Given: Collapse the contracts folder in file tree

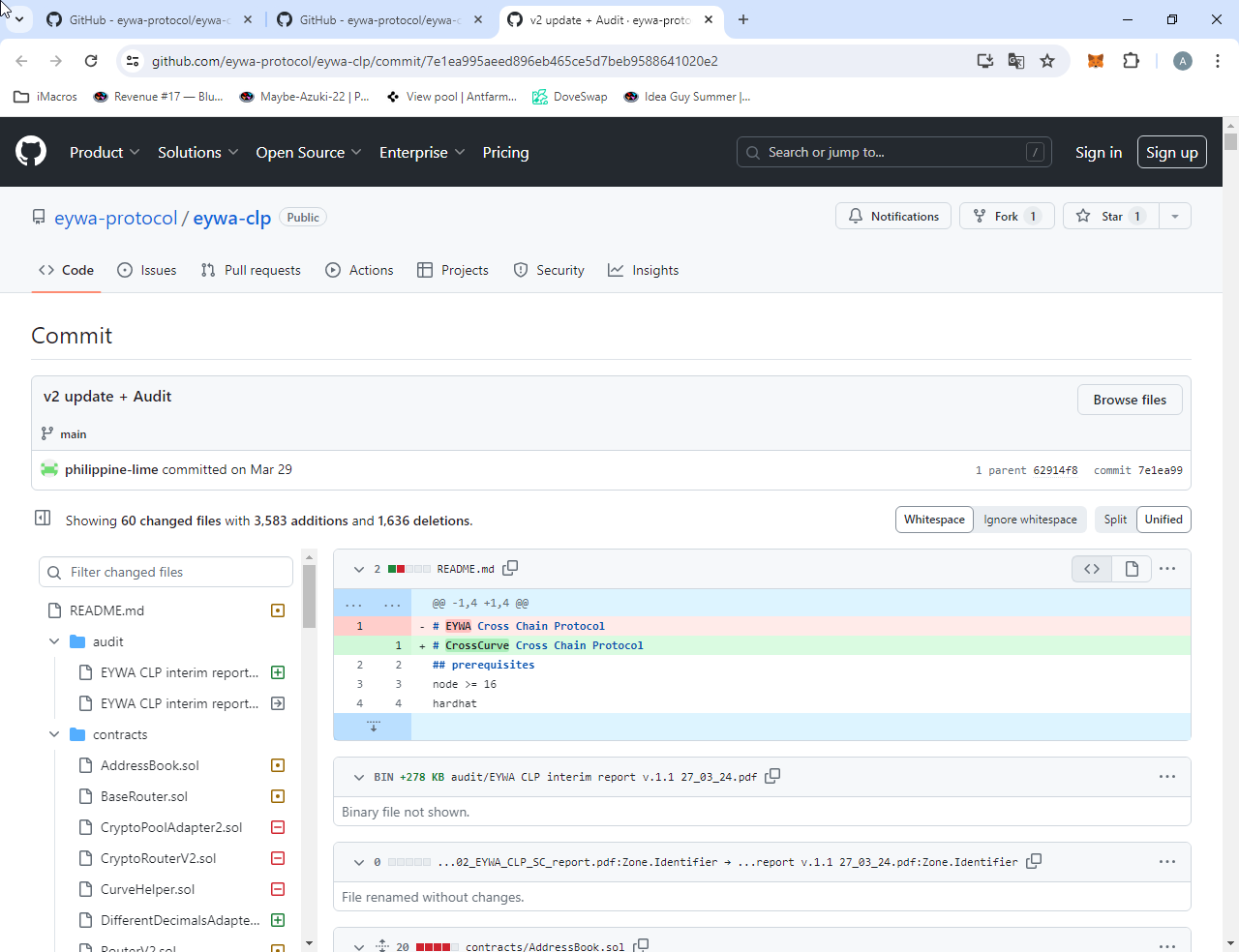Looking at the screenshot, I should pos(54,734).
